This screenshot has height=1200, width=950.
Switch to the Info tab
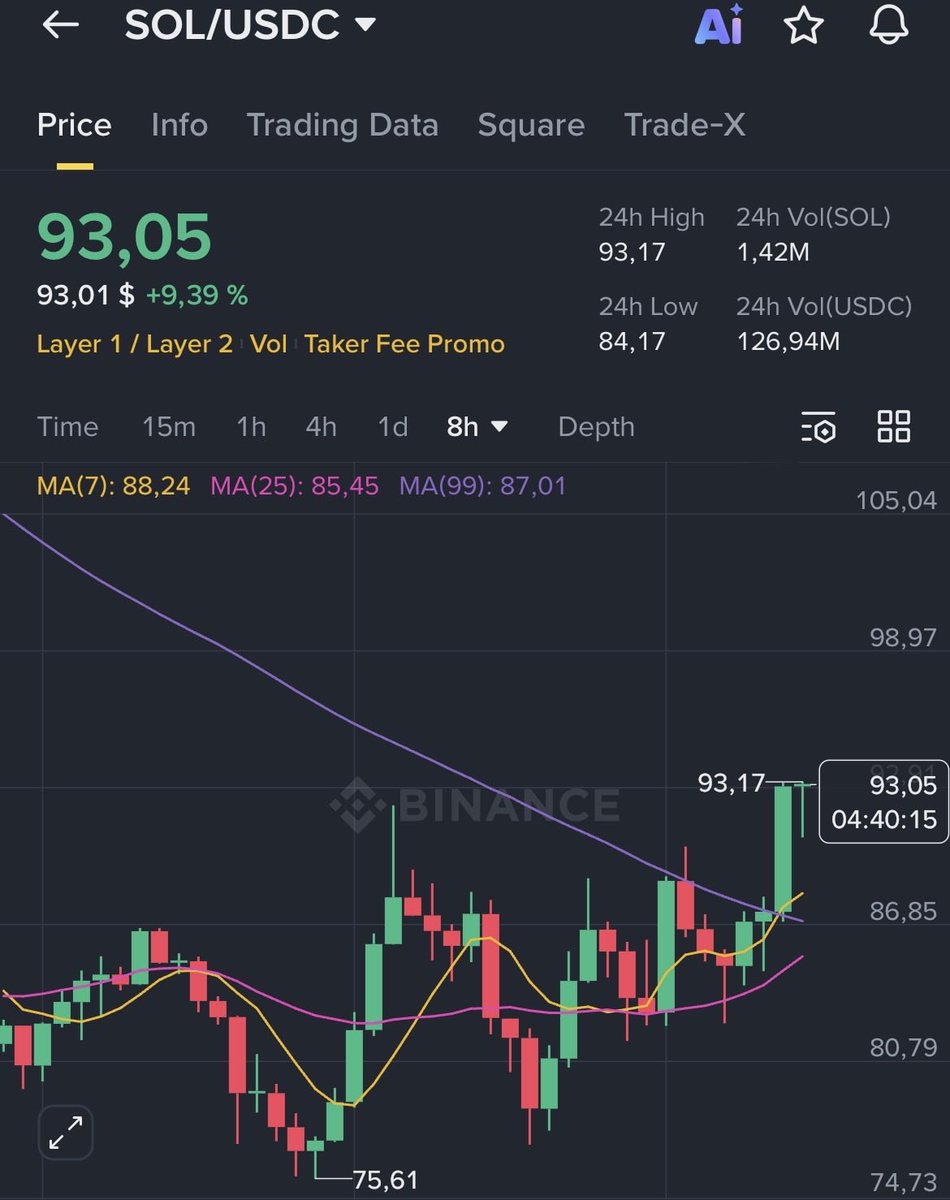pyautogui.click(x=179, y=125)
